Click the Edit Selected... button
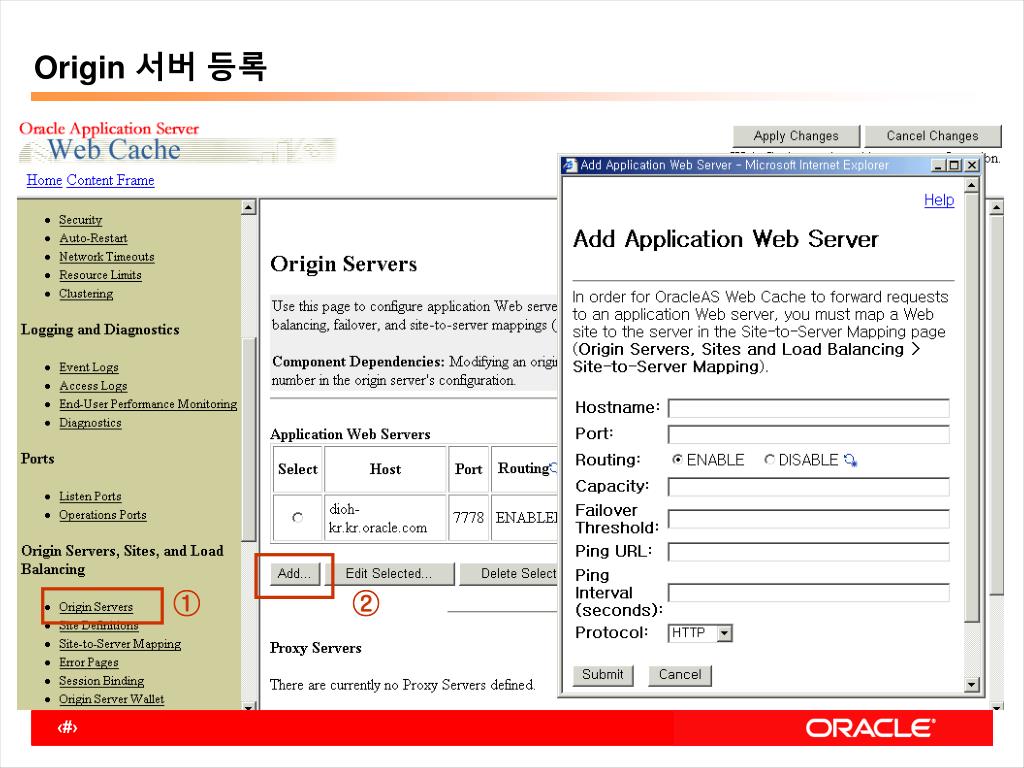This screenshot has height=768, width=1024. (389, 573)
